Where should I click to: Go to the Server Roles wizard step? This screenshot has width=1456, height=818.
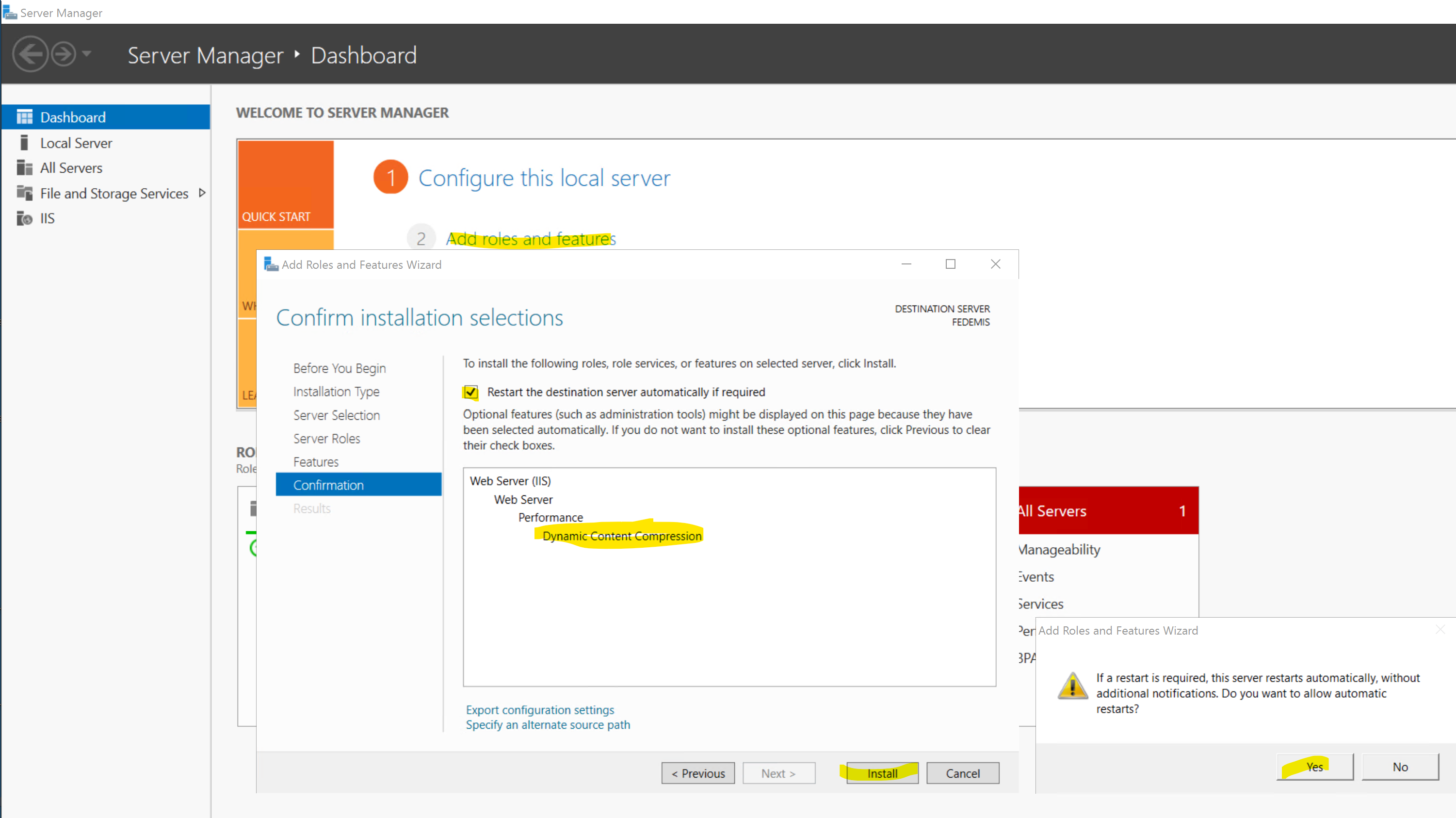[326, 438]
